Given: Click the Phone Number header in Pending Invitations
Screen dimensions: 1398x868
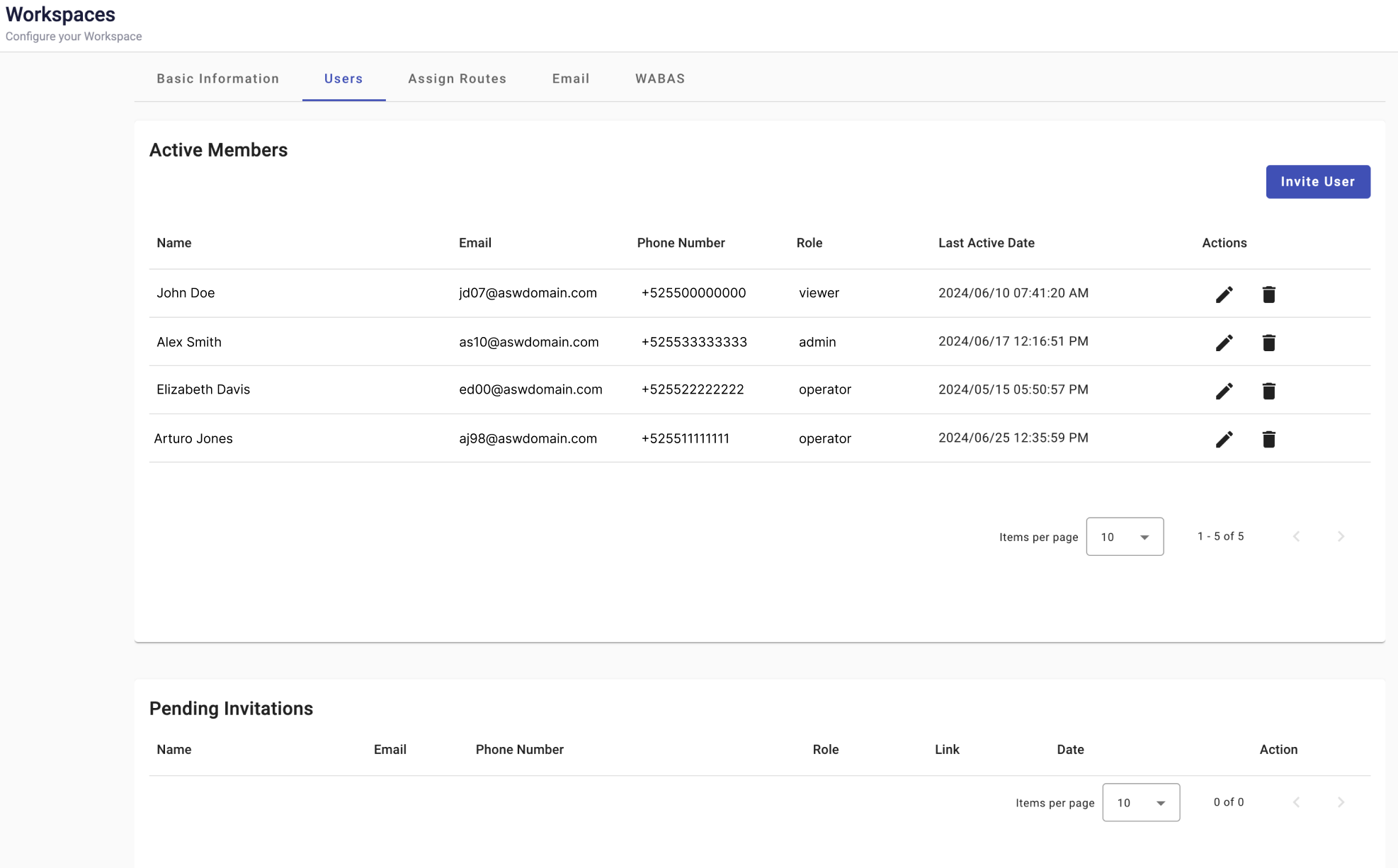Looking at the screenshot, I should click(x=520, y=750).
